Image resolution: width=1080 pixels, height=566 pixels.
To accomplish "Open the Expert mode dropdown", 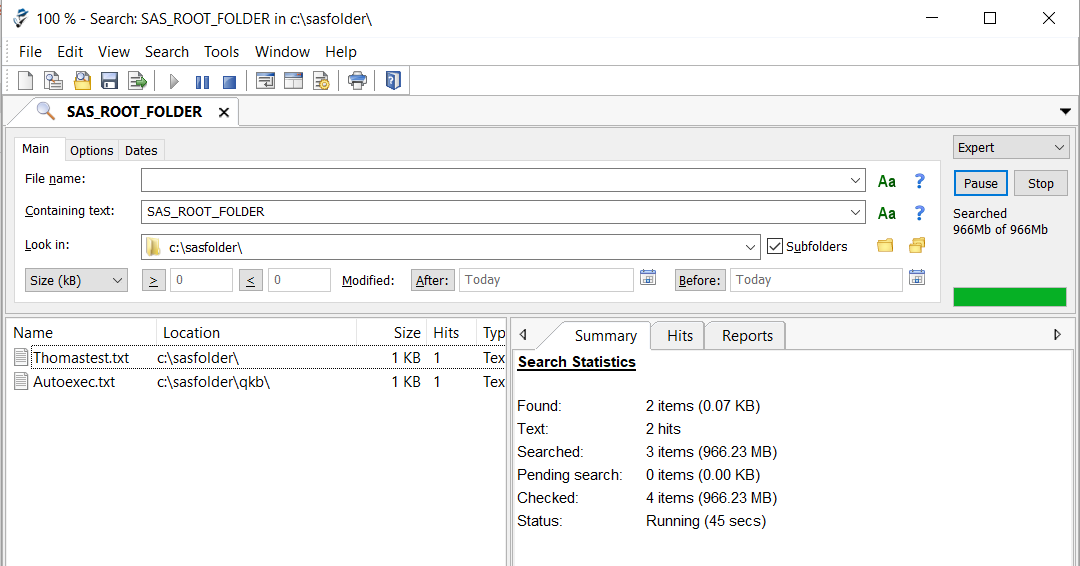I will tap(1011, 148).
